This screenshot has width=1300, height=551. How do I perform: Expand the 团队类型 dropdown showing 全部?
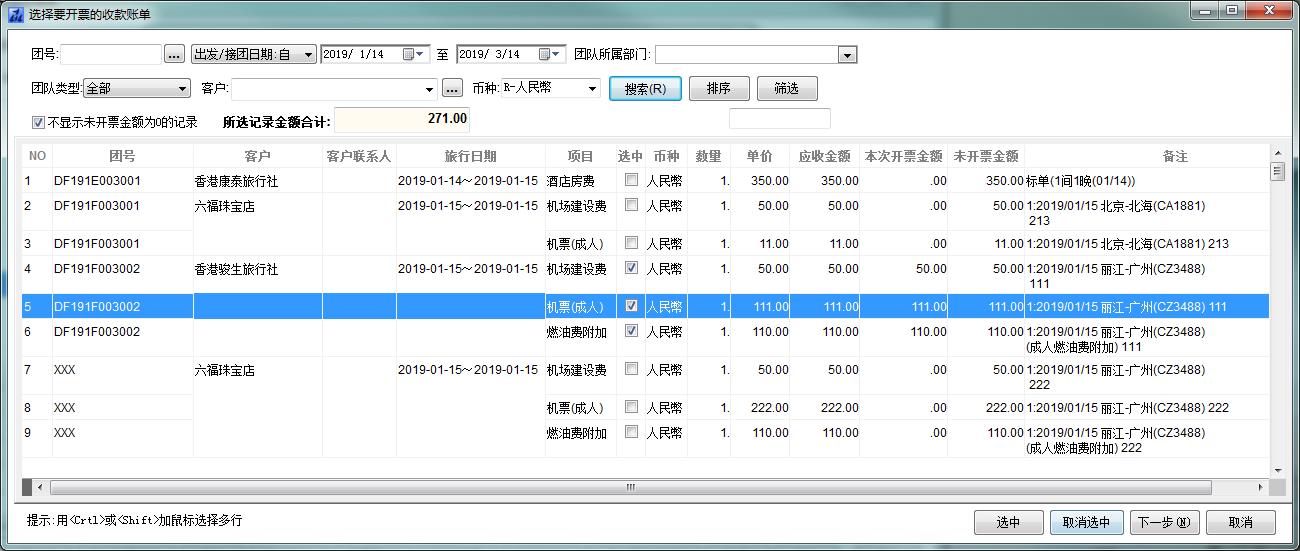(x=182, y=89)
